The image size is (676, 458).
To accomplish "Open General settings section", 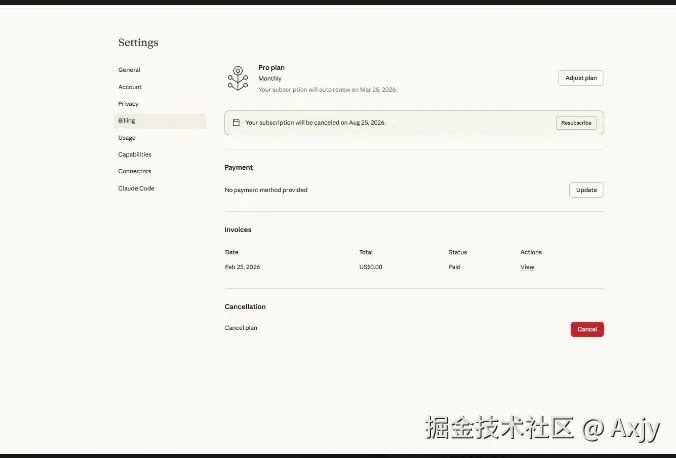I will (129, 69).
